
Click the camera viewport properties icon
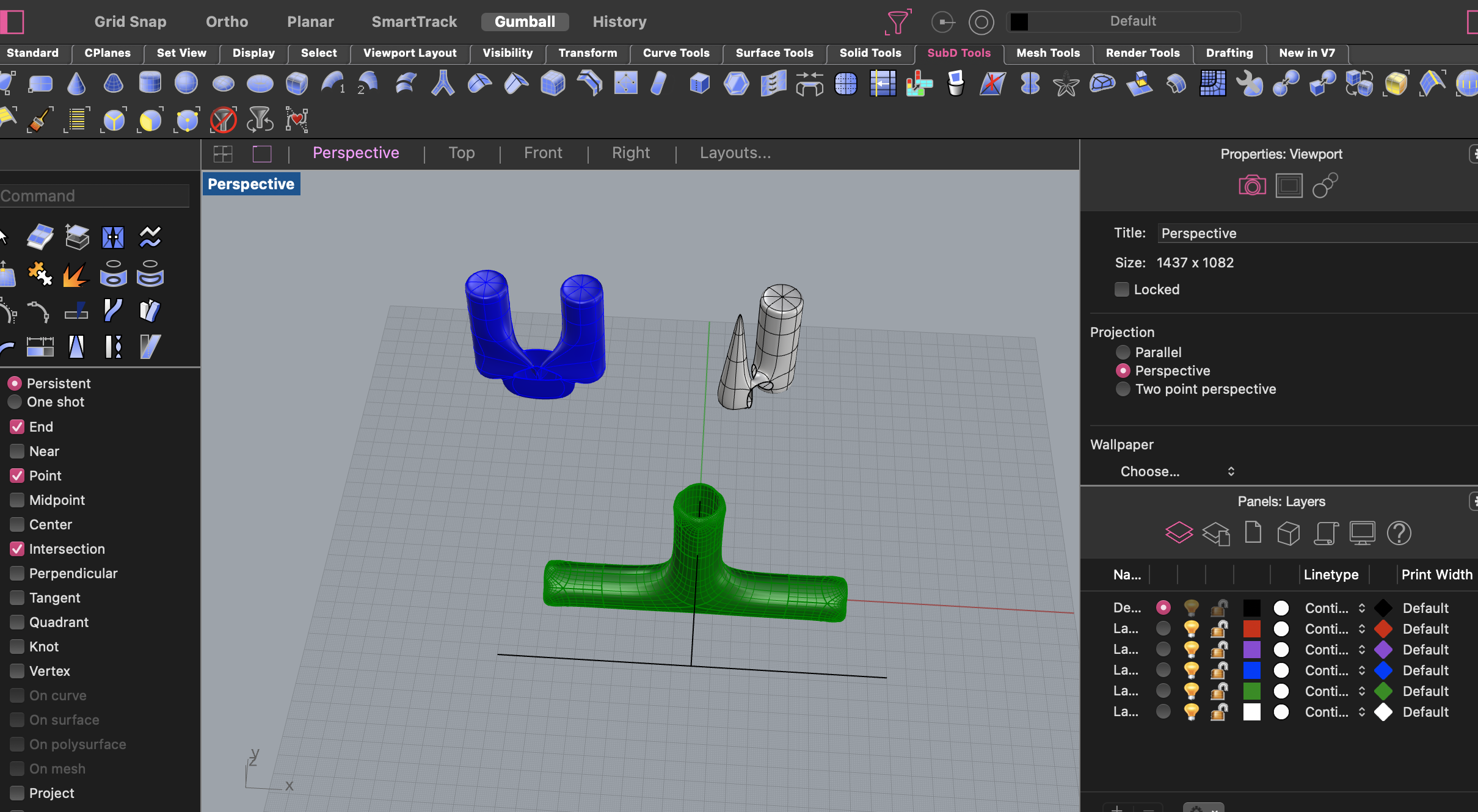[1252, 186]
